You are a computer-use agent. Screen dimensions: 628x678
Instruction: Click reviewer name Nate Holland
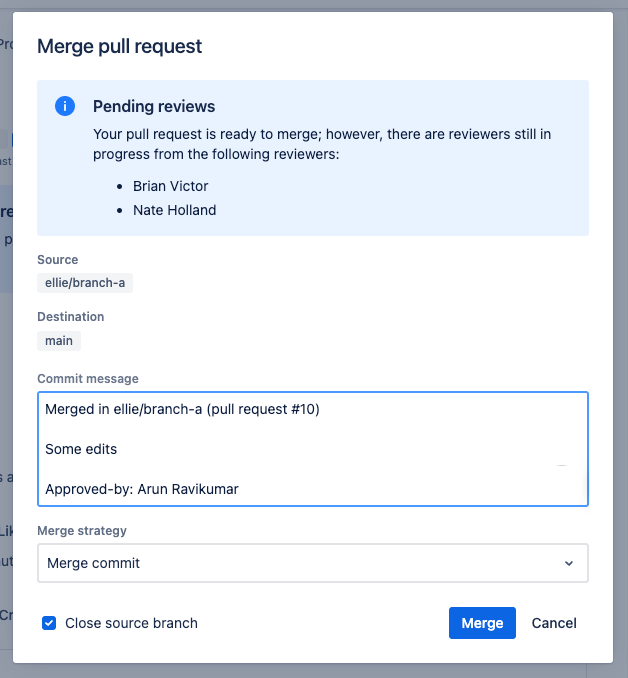coord(174,210)
